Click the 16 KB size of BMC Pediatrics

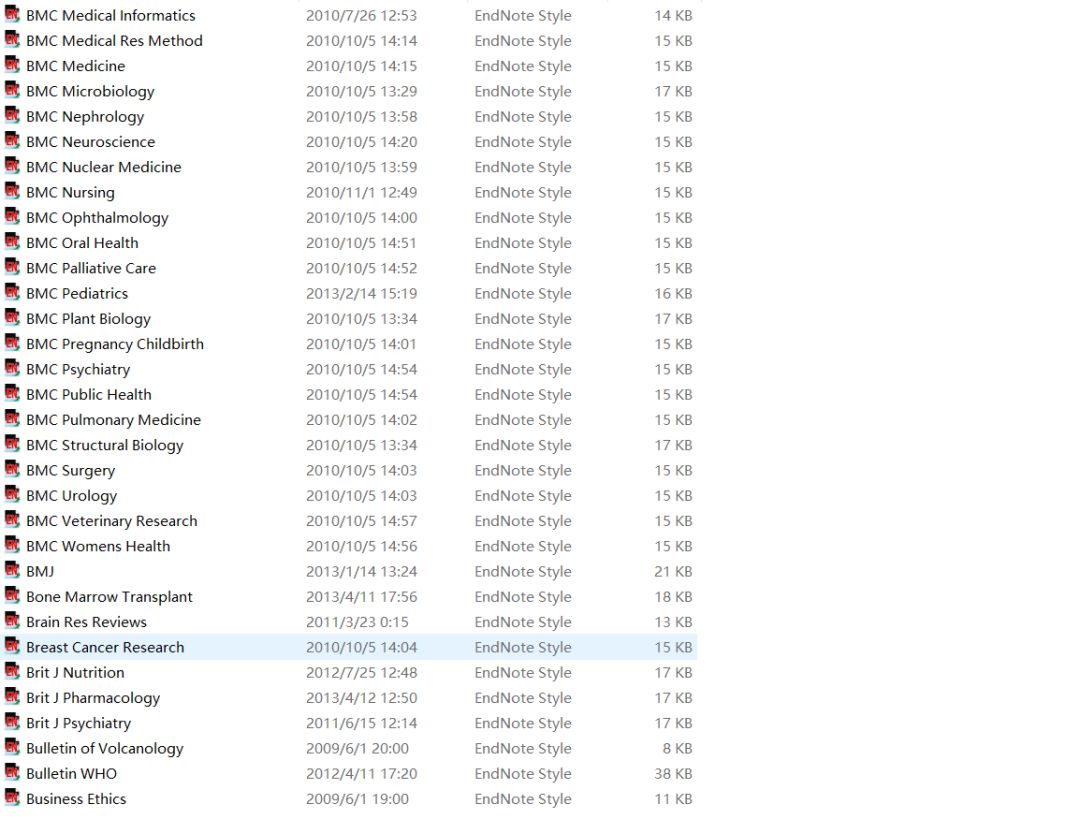click(673, 293)
